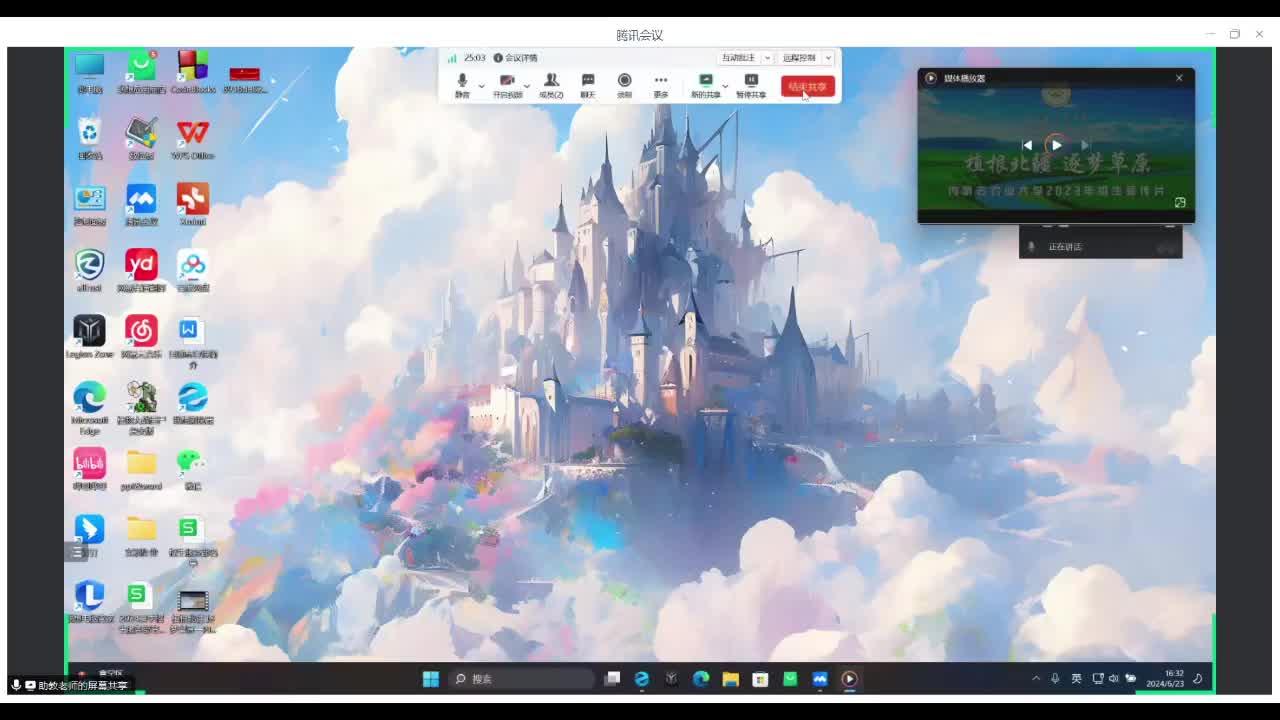The width and height of the screenshot is (1280, 720).
Task: Open Tencent Meeting desktop shortcut
Action: (x=141, y=204)
